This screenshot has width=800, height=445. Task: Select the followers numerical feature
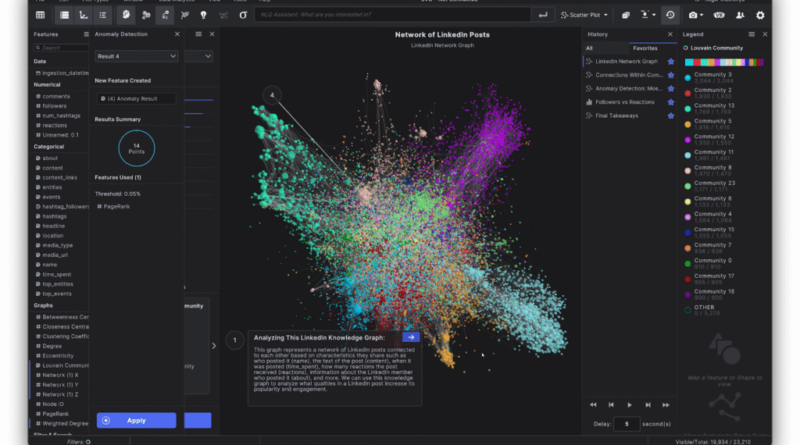55,106
